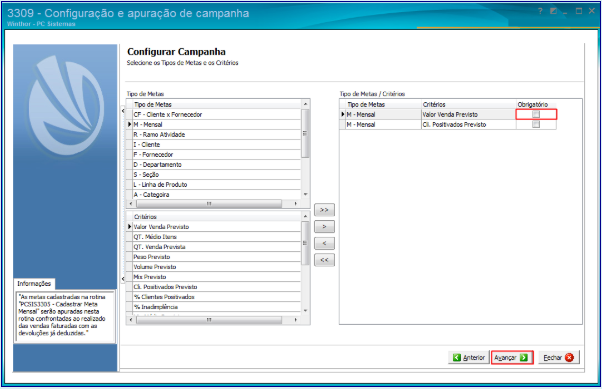This screenshot has height=389, width=602.
Task: Select Mix Previsto criterion
Action: click(x=217, y=276)
